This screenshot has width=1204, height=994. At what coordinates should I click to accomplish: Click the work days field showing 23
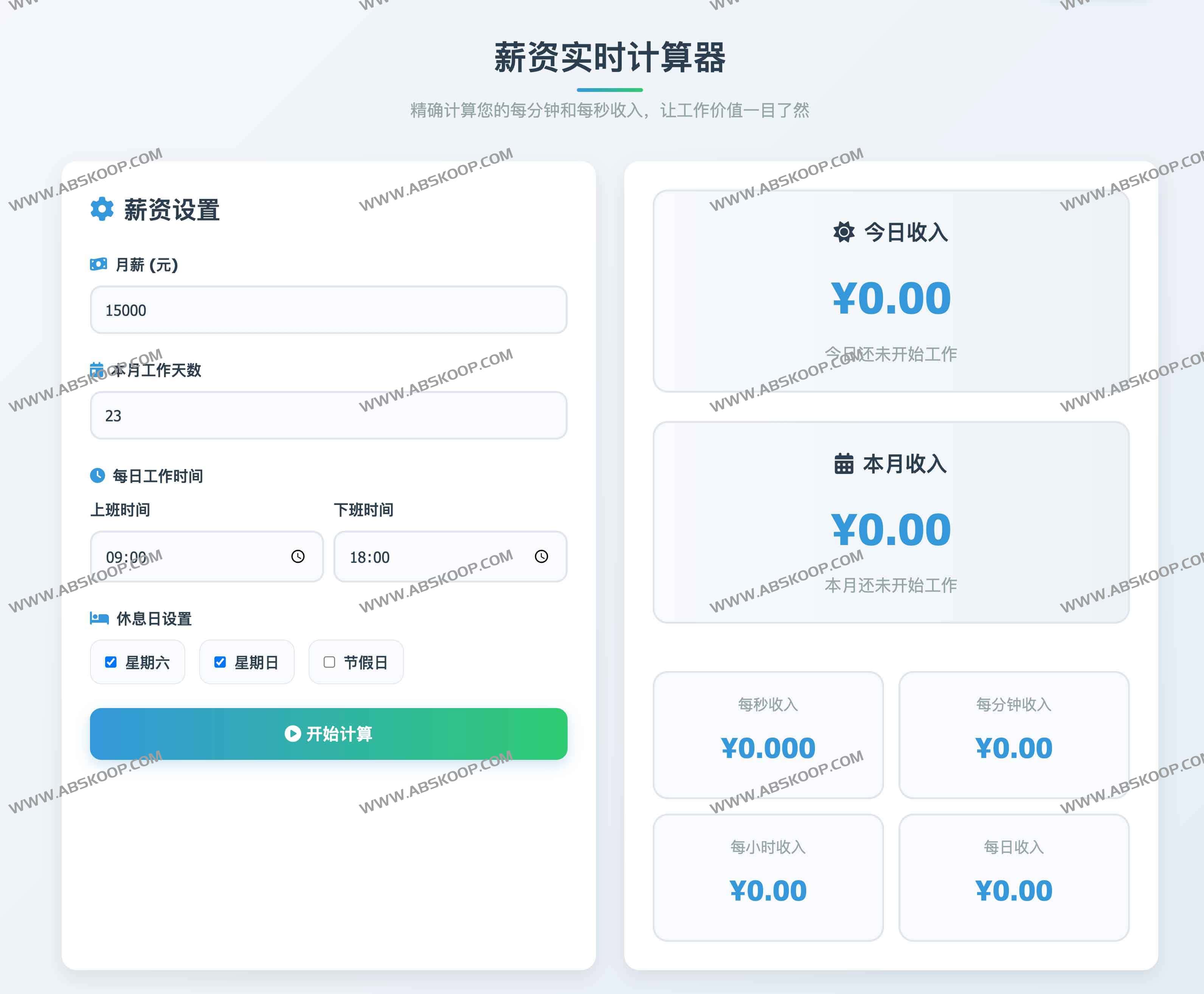coord(328,415)
